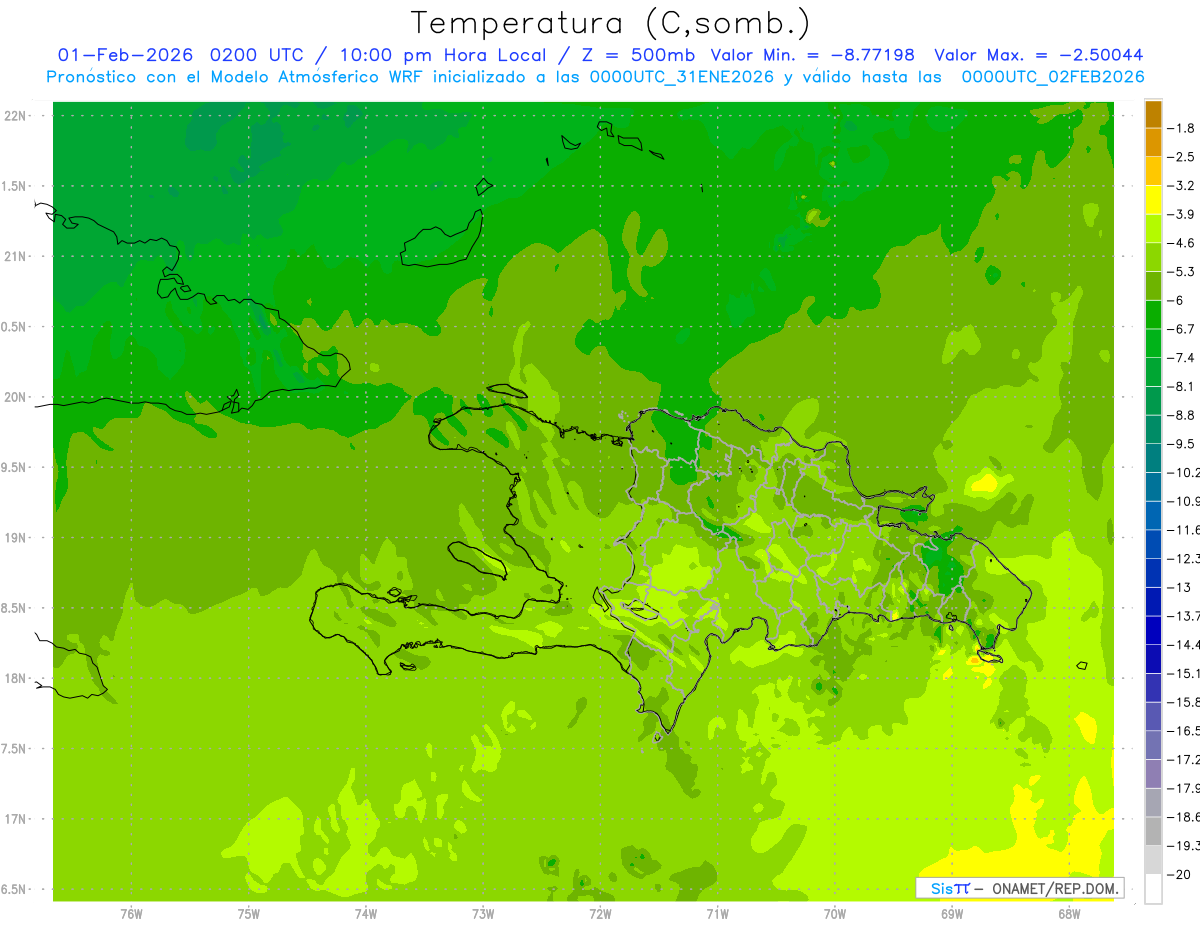
Task: Click the title 'Temperatura (C,somb.)'
Action: 611,23
